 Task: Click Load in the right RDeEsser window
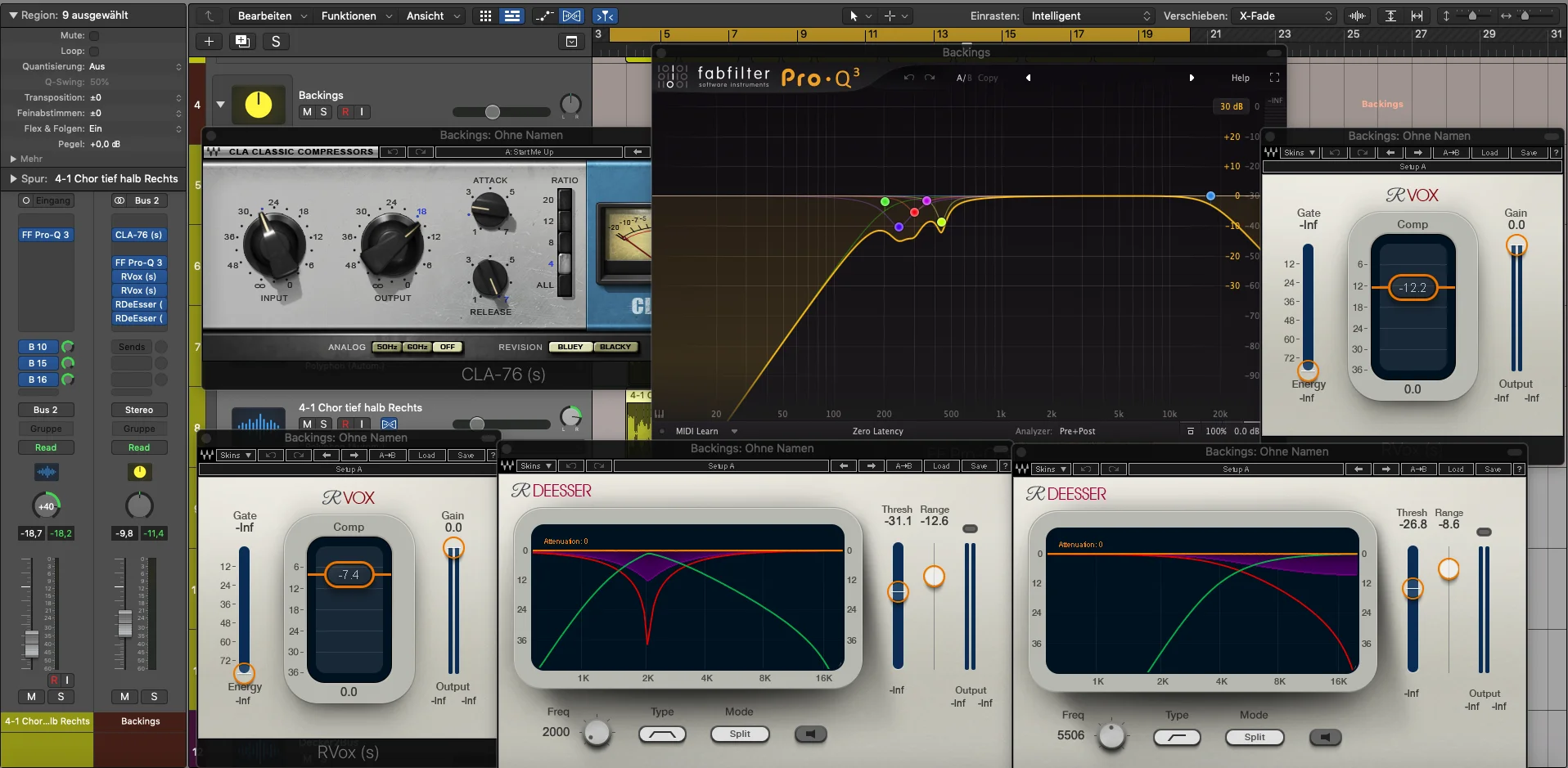tap(1456, 469)
